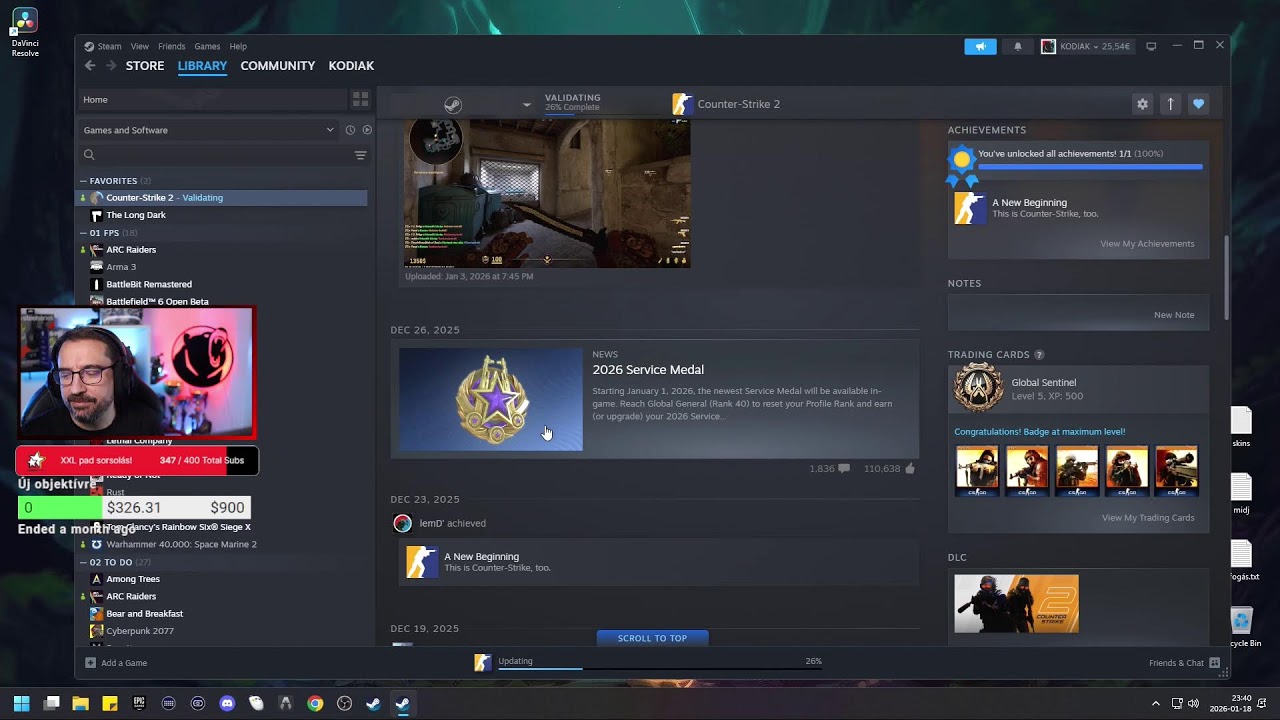Open OBS Studio from the taskbar
This screenshot has width=1280, height=720.
pos(344,703)
